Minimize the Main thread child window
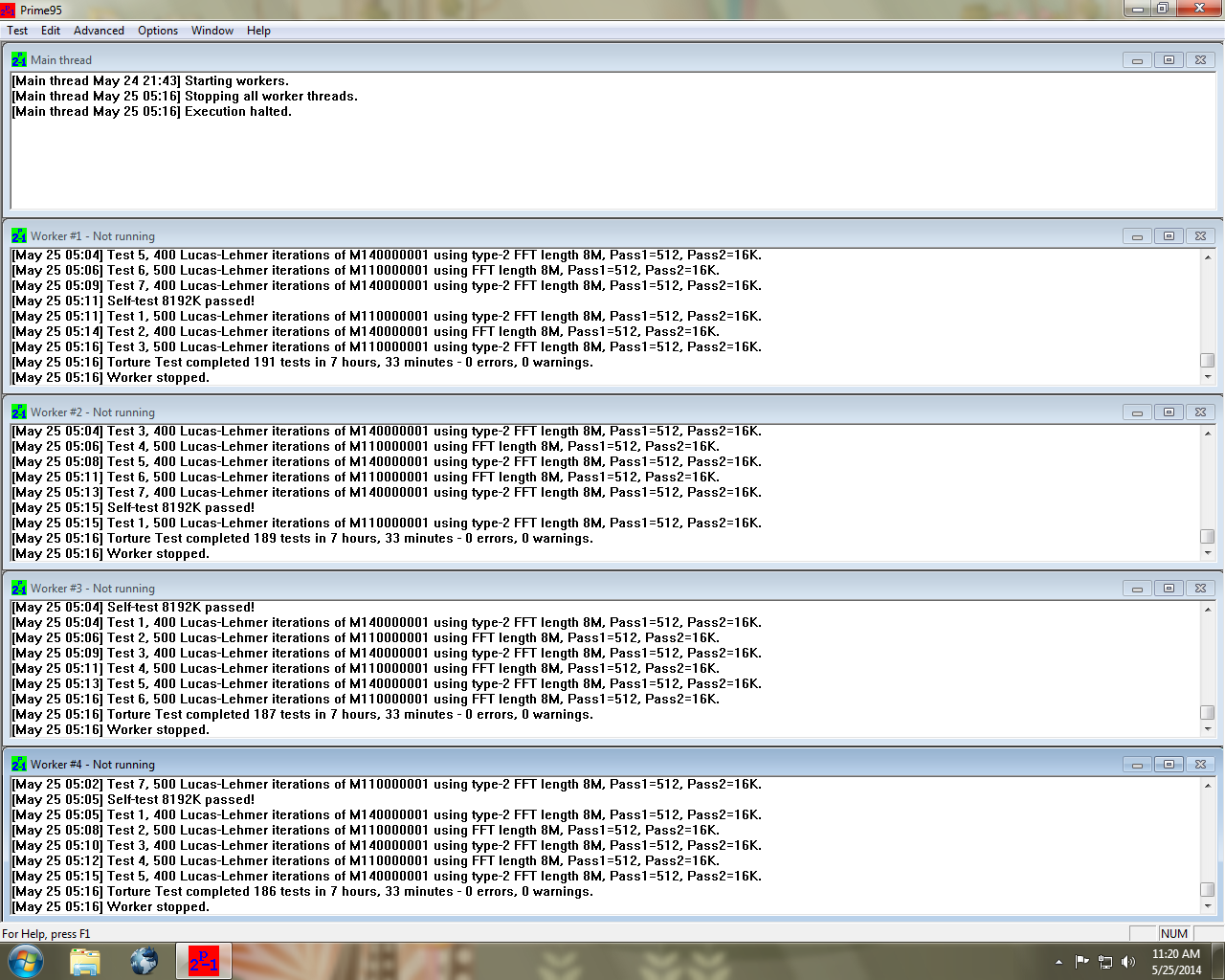This screenshot has height=980, width=1225. pos(1137,59)
